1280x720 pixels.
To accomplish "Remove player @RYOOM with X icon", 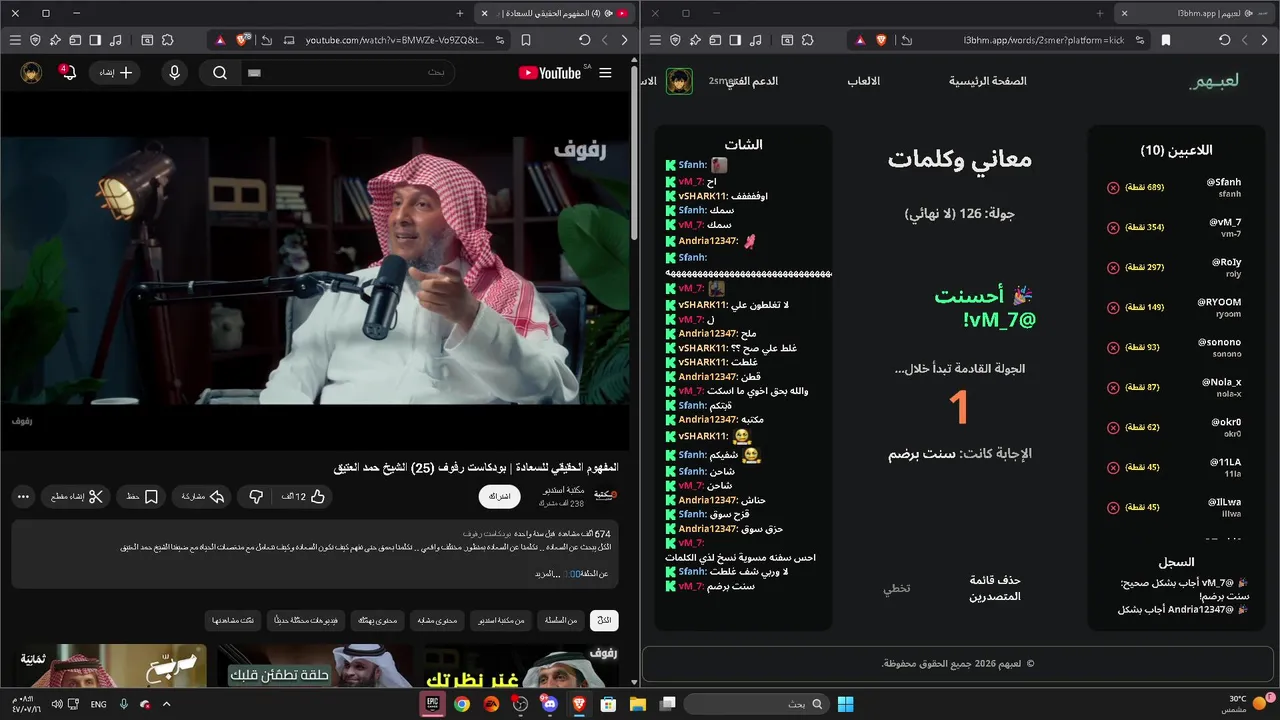I will 1113,308.
